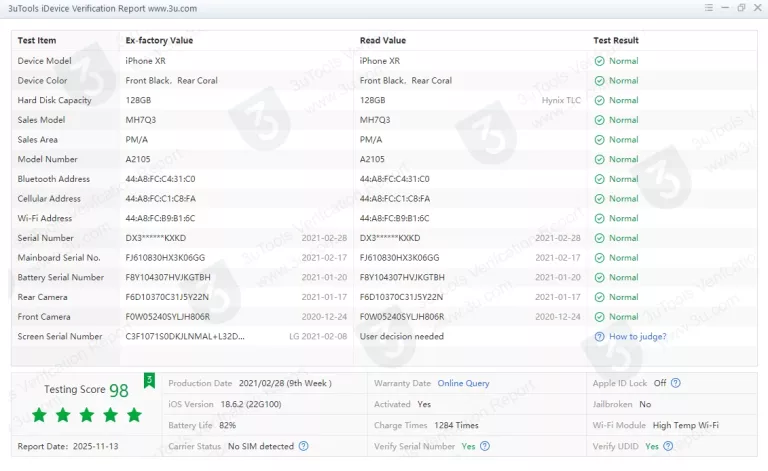
Task: Click help icon next to Apple ID Lock
Action: click(676, 383)
